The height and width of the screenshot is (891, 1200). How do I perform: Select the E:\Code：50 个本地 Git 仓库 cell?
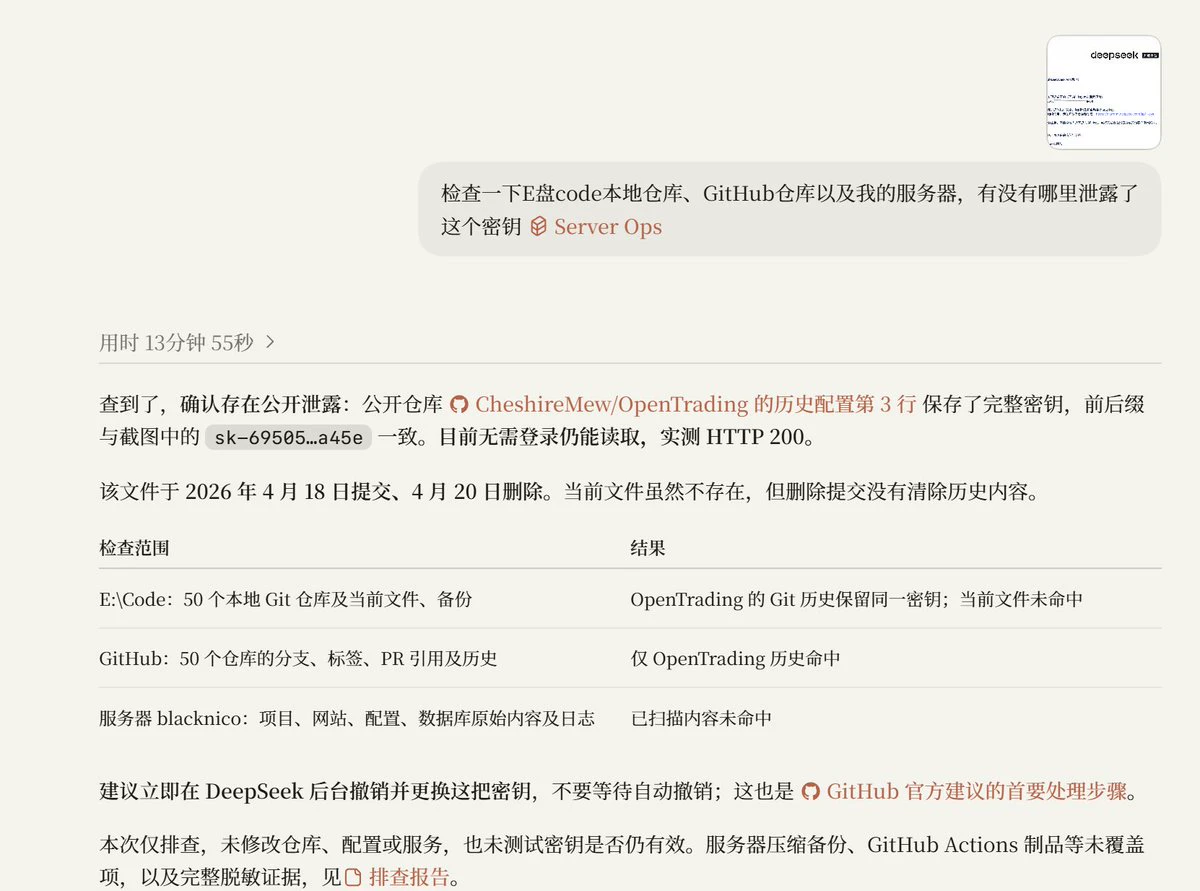tap(286, 599)
